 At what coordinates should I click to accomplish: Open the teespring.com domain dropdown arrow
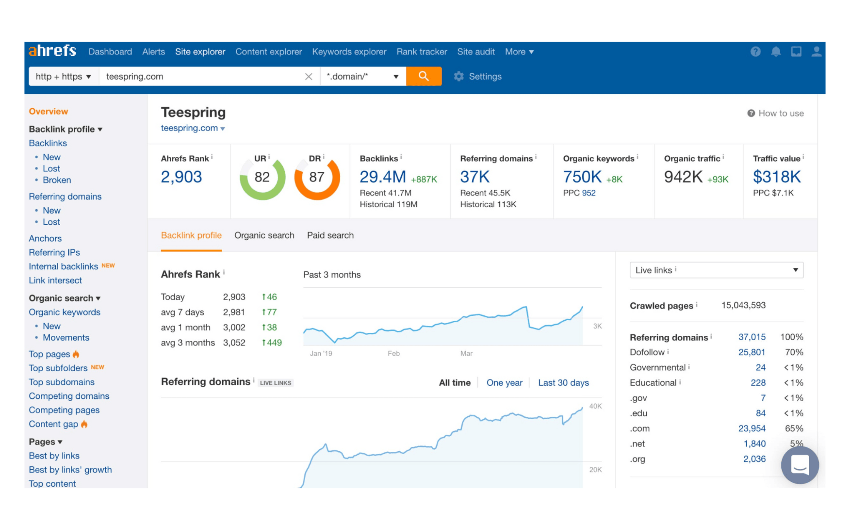coord(222,128)
